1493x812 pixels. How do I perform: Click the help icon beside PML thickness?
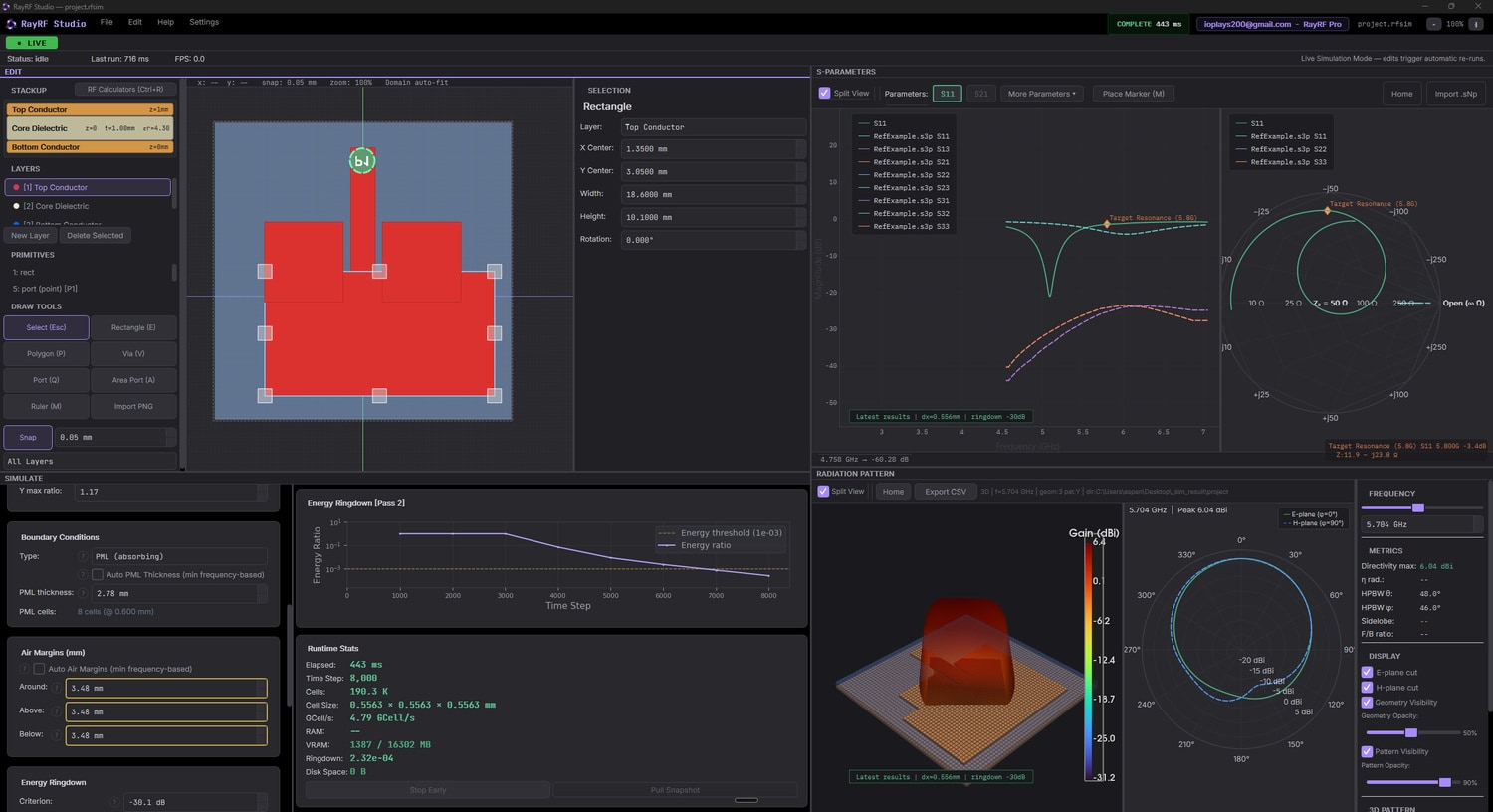coord(84,593)
